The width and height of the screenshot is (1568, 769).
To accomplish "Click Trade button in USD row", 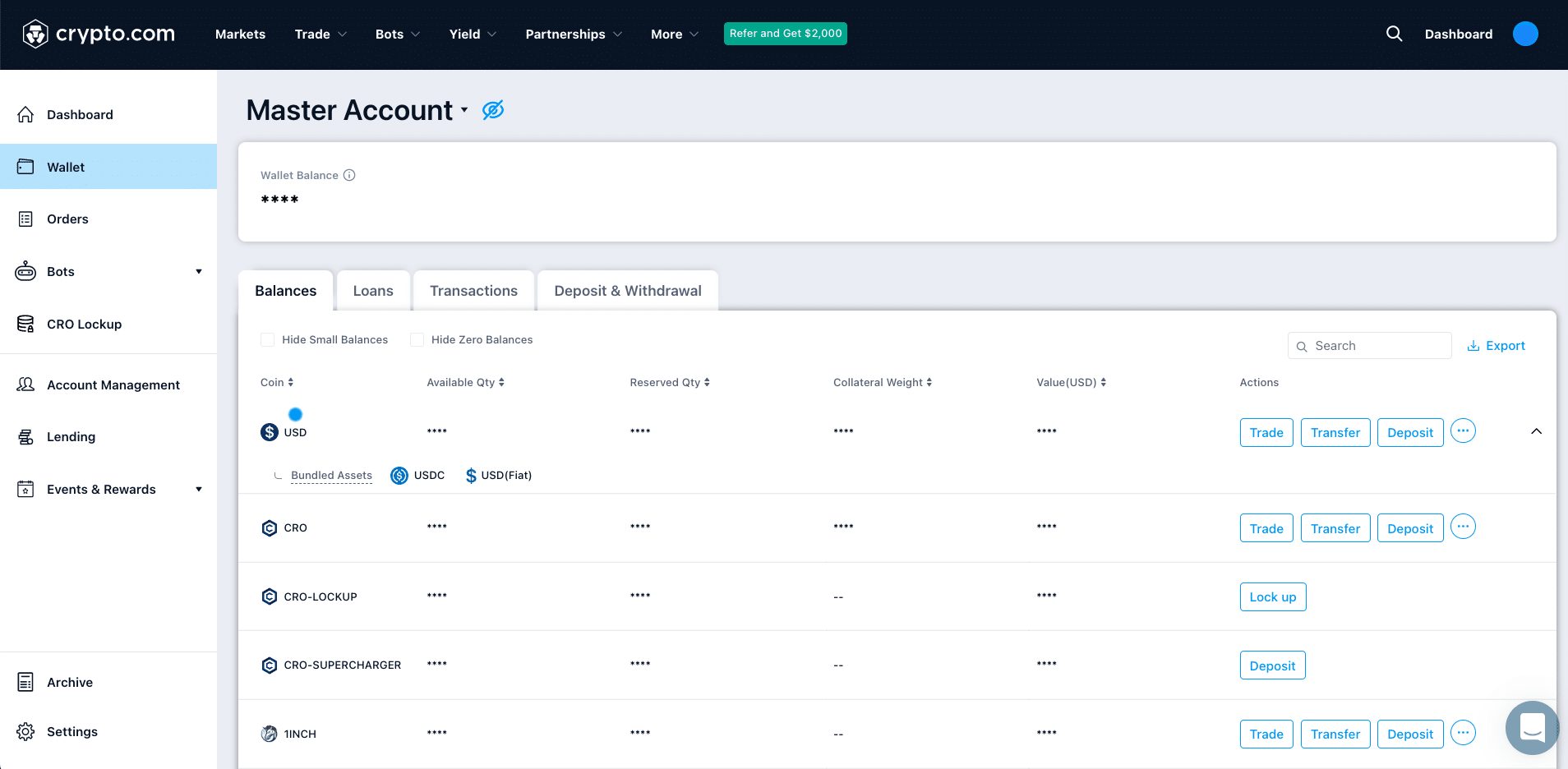I will [1266, 433].
